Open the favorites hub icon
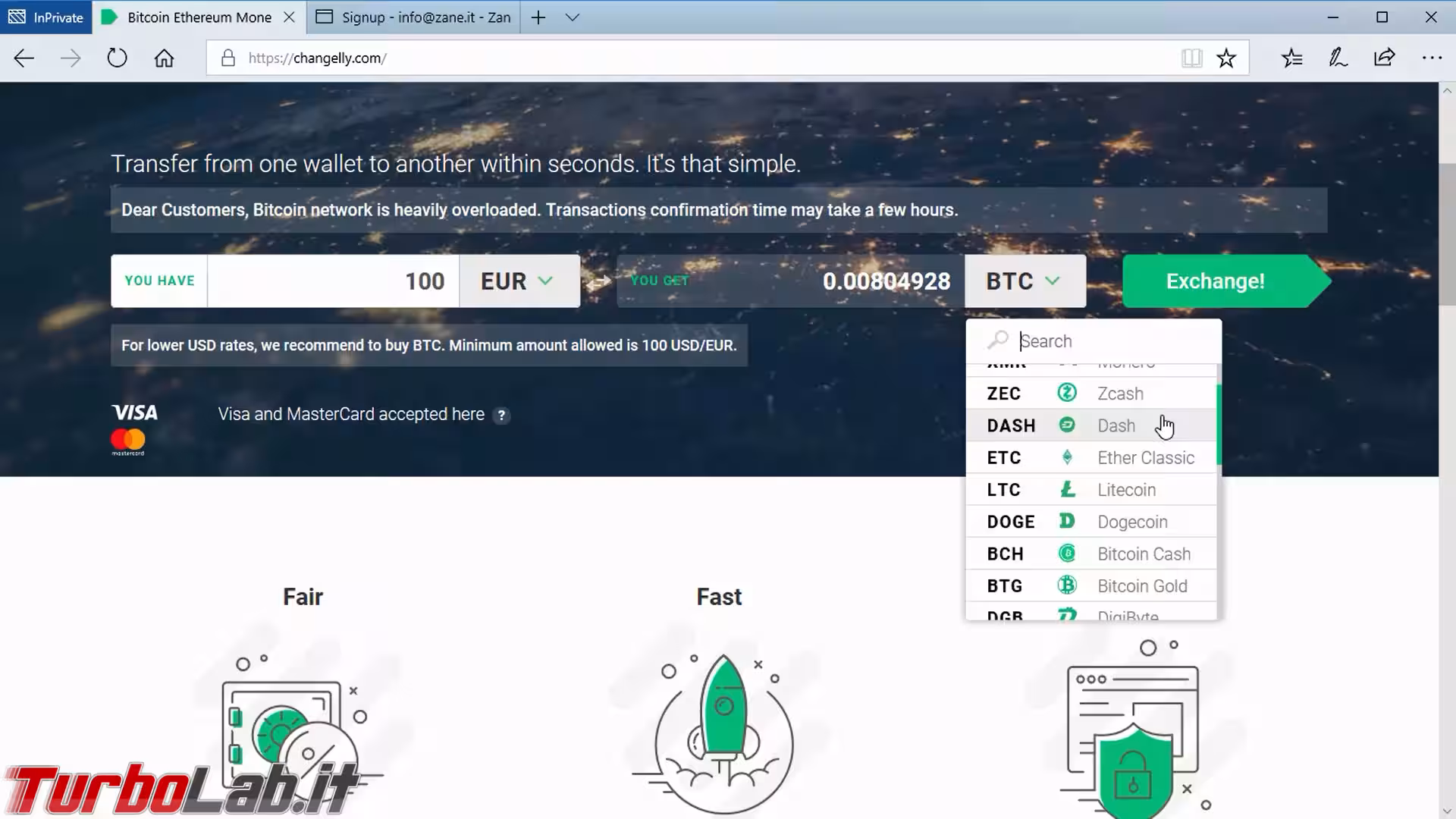The image size is (1456, 819). pos(1291,58)
